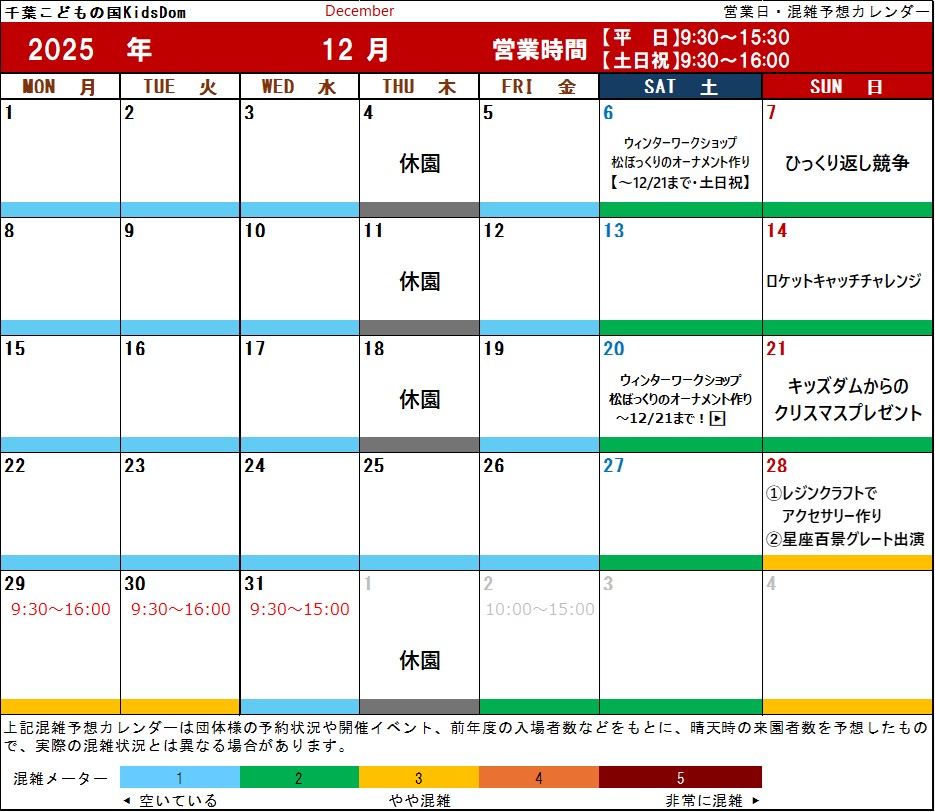Click the 星座百景グレート出演 event text
The width and height of the screenshot is (935, 812).
click(x=845, y=540)
